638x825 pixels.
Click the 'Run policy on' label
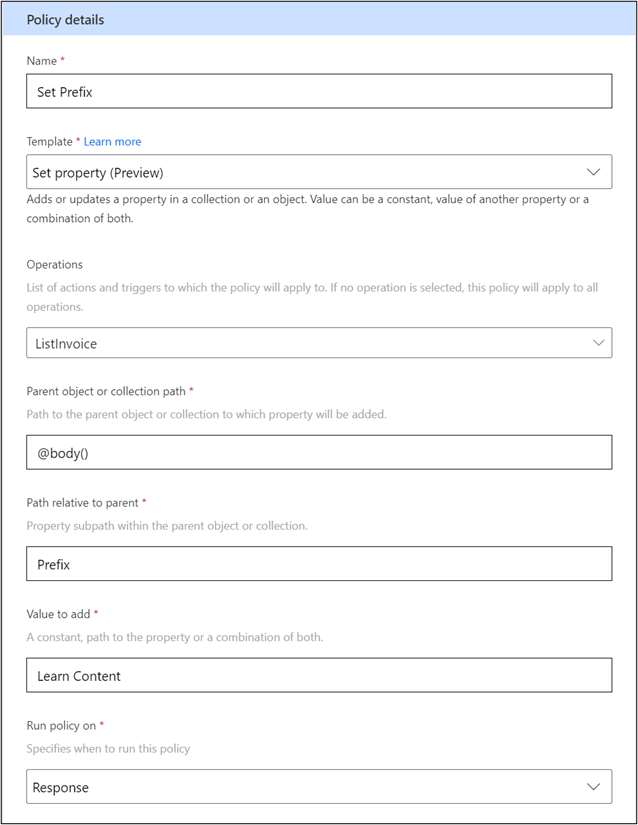61,726
